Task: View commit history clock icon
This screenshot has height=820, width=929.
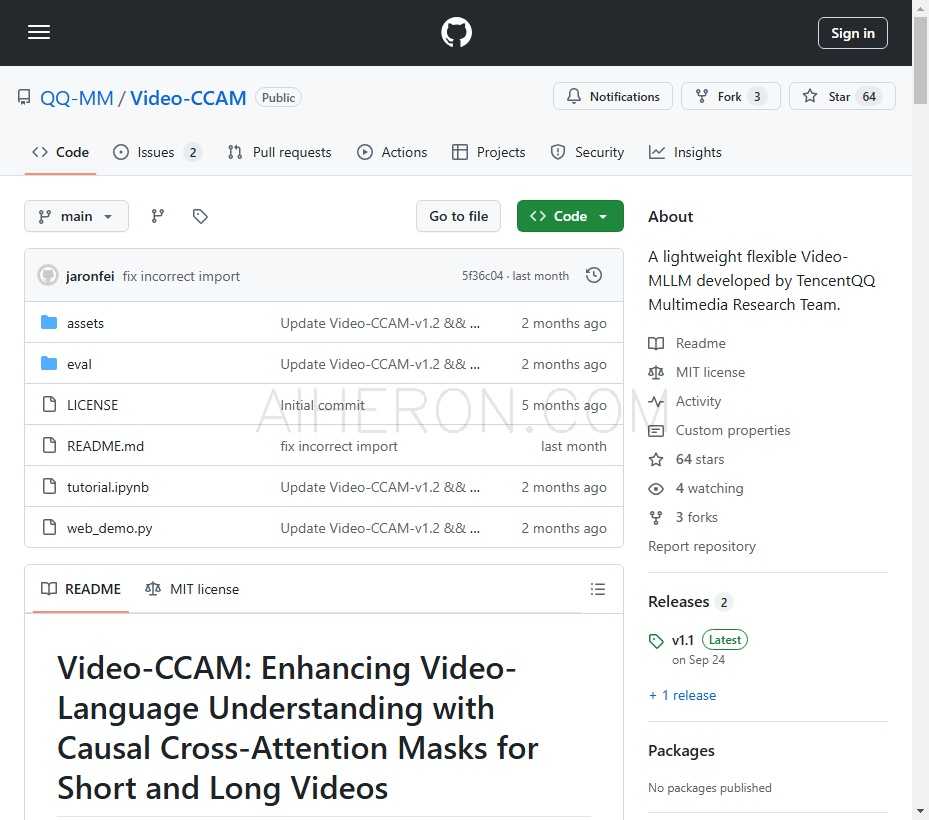Action: (x=594, y=275)
